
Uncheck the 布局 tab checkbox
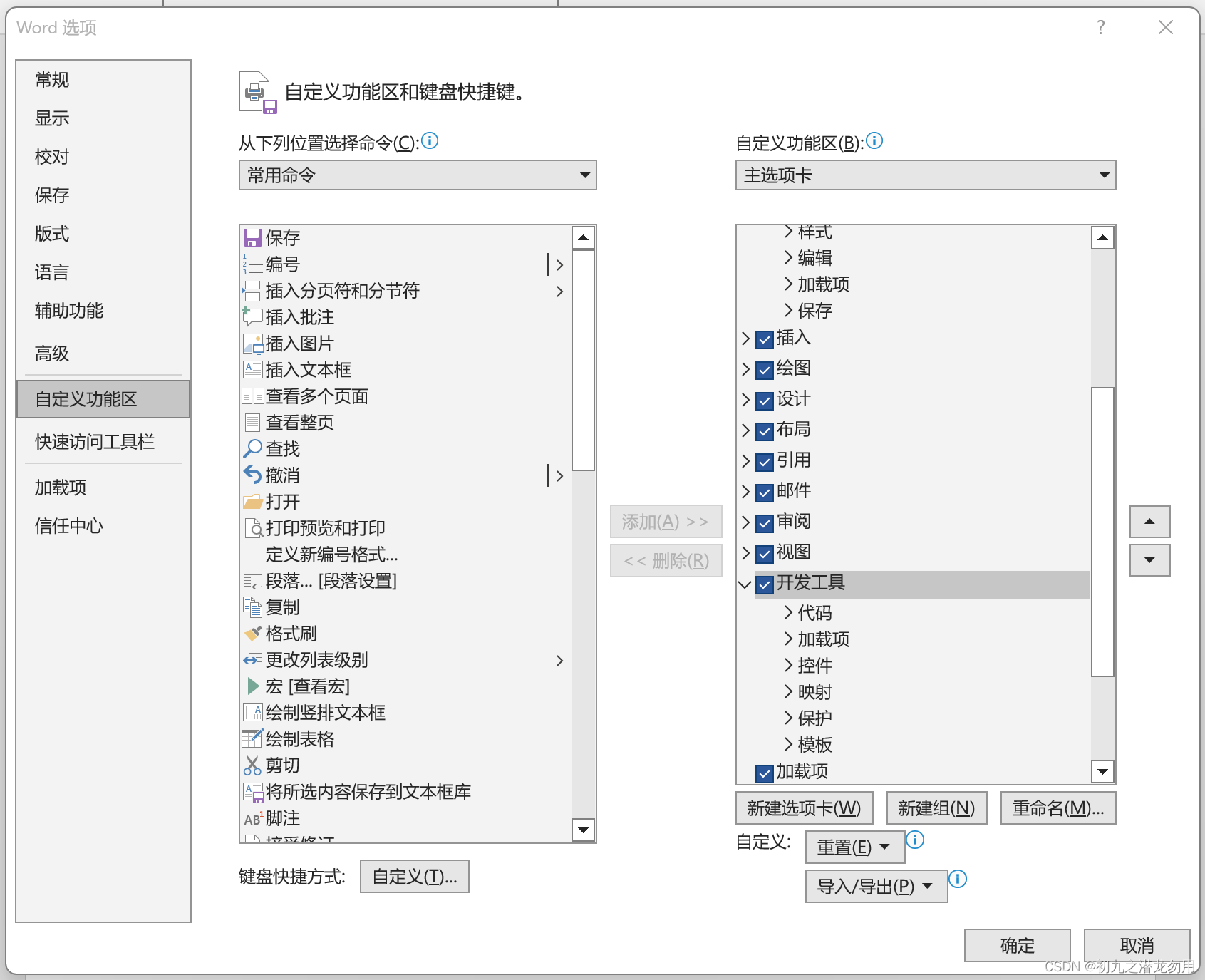tap(765, 430)
